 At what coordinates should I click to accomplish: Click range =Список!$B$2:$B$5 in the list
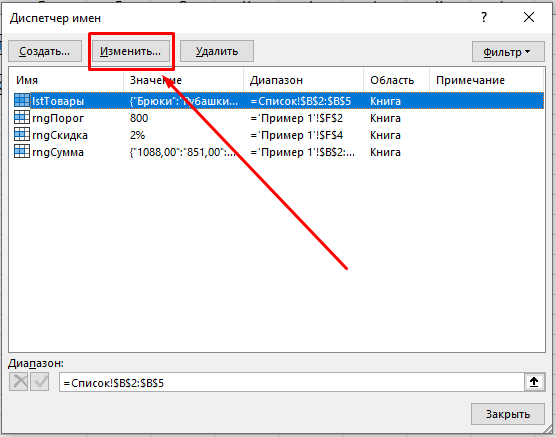[x=301, y=101]
